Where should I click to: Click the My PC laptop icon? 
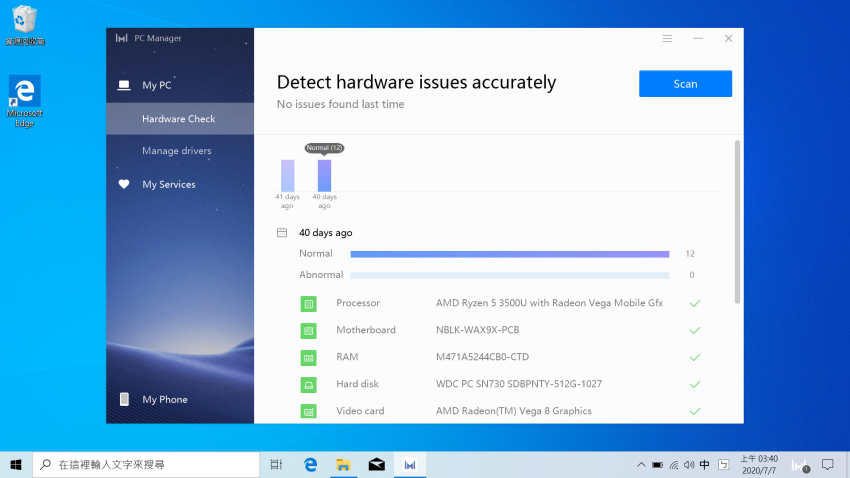[124, 85]
